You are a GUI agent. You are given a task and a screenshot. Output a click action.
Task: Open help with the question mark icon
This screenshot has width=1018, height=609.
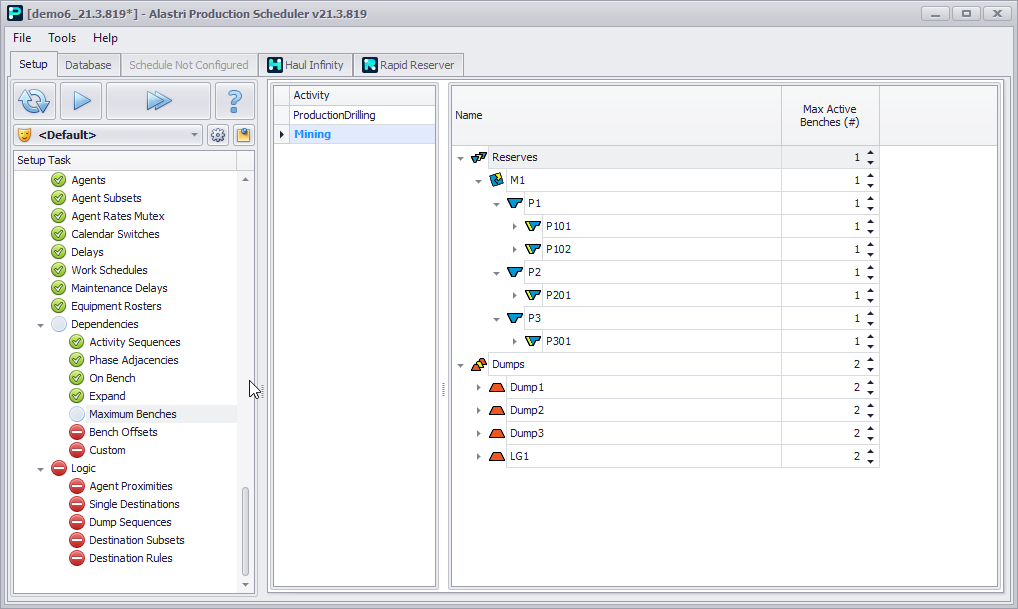[x=235, y=101]
